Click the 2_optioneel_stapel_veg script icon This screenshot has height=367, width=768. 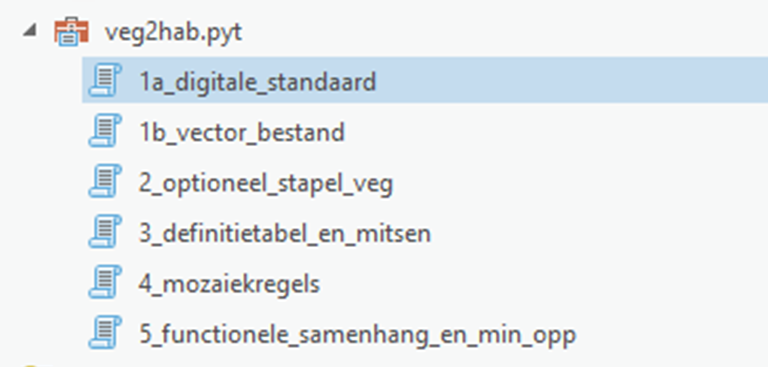point(105,181)
